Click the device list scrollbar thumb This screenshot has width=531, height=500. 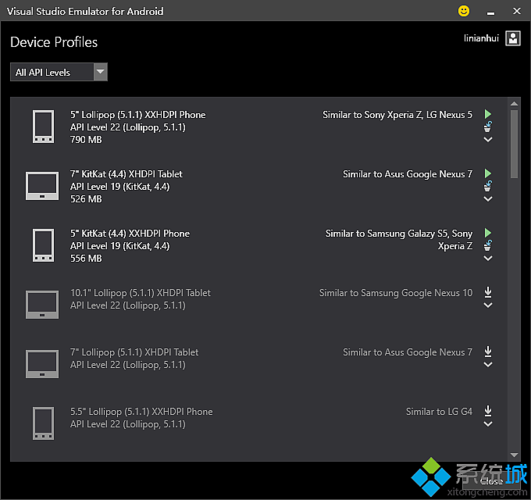coord(514,144)
